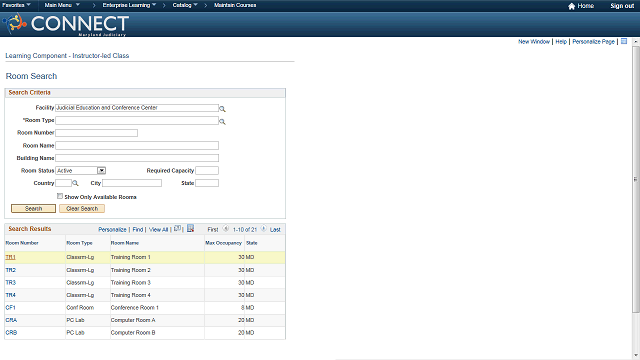Sort by Room Name column header

click(125, 243)
